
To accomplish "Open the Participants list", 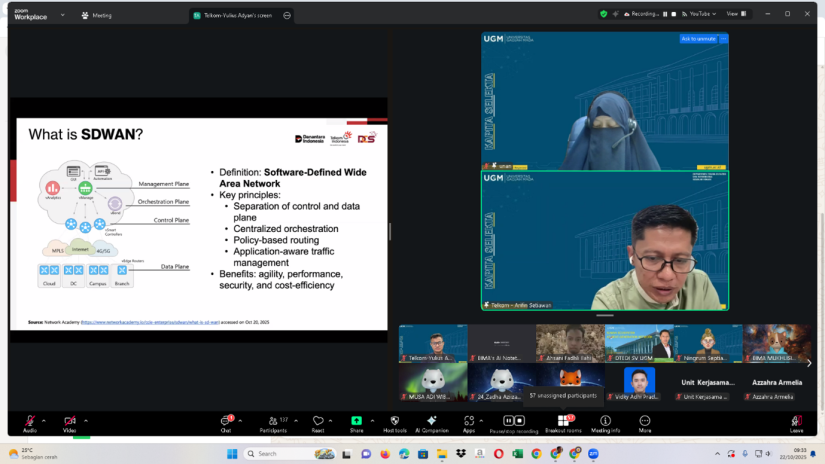I will [x=272, y=421].
